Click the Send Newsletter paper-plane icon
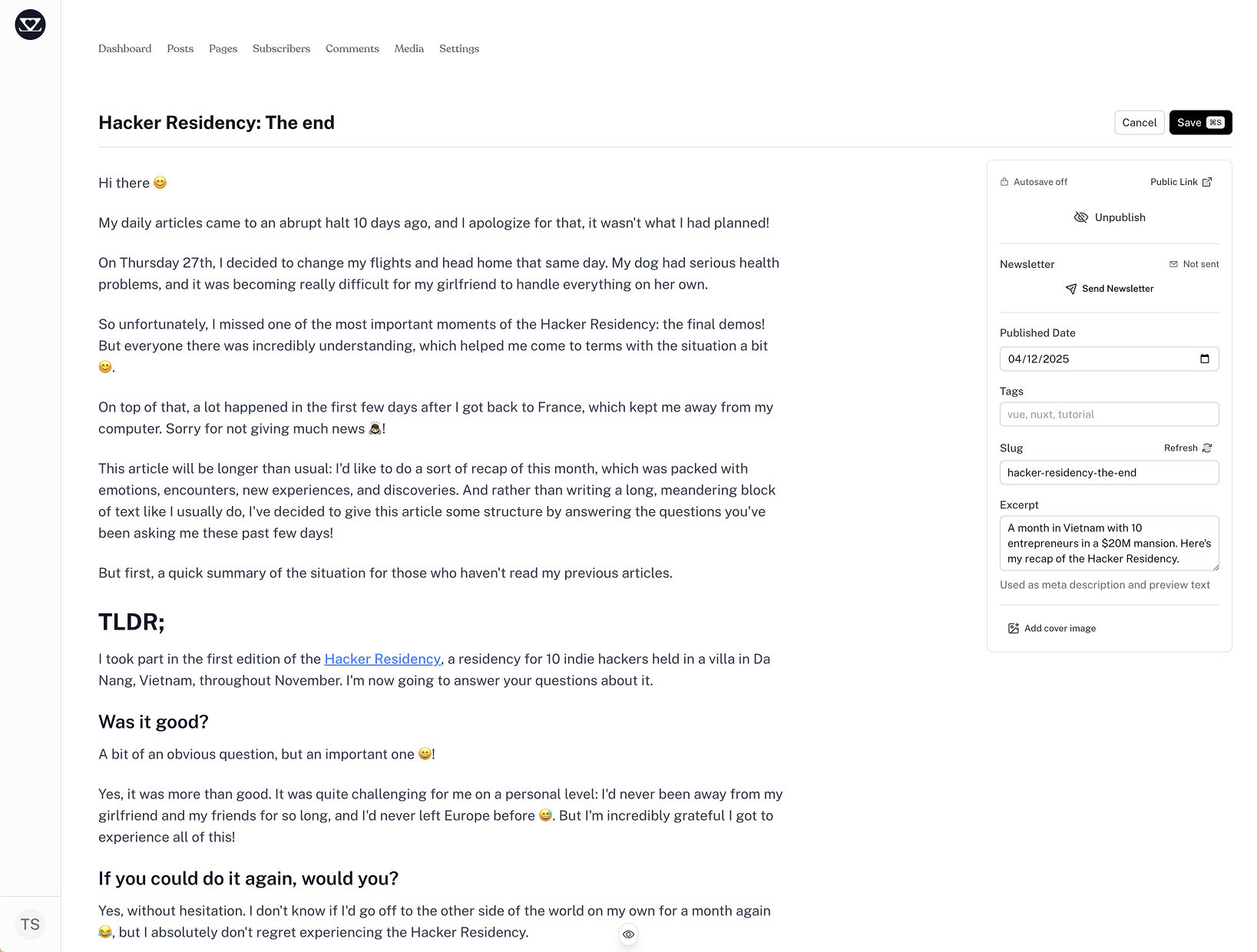The image size is (1257, 952). click(x=1070, y=289)
